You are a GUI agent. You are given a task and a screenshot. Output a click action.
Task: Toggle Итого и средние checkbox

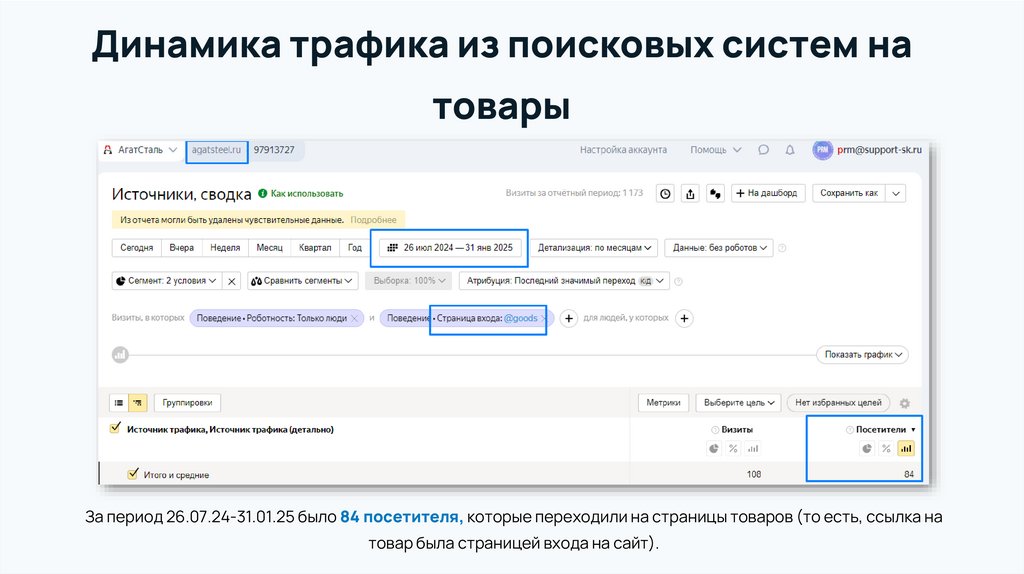click(x=133, y=473)
